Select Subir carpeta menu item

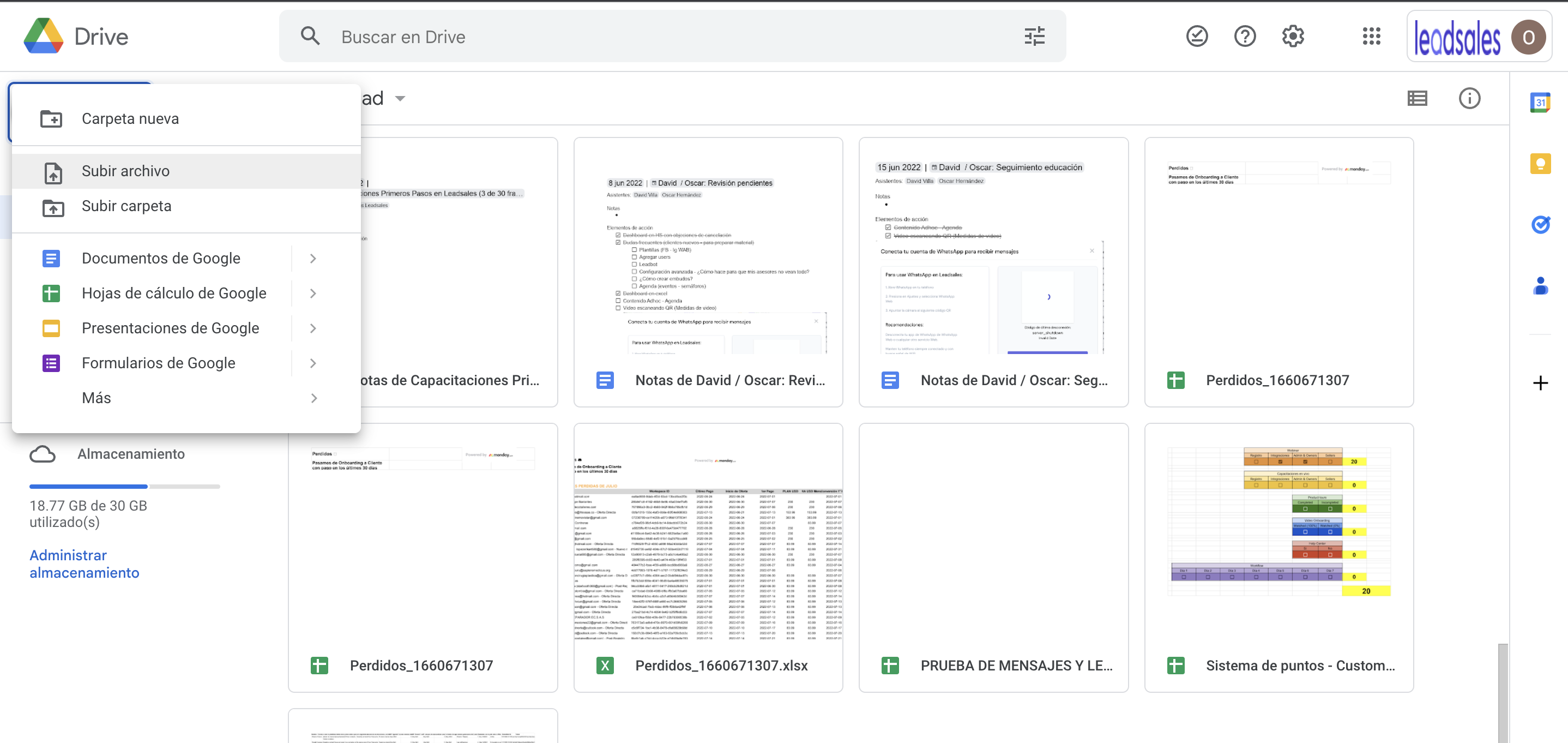pos(186,206)
